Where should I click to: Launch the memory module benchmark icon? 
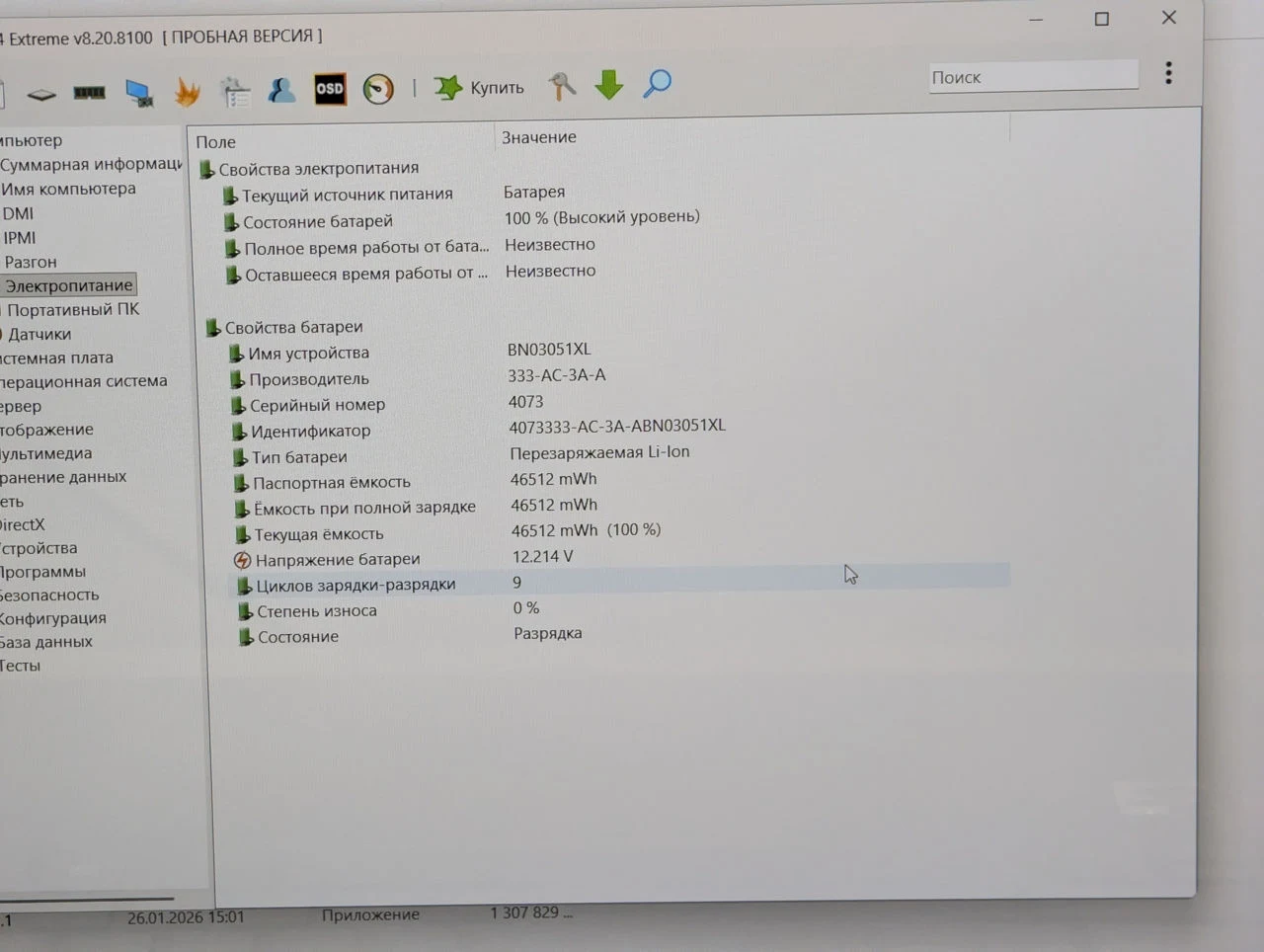tap(89, 93)
